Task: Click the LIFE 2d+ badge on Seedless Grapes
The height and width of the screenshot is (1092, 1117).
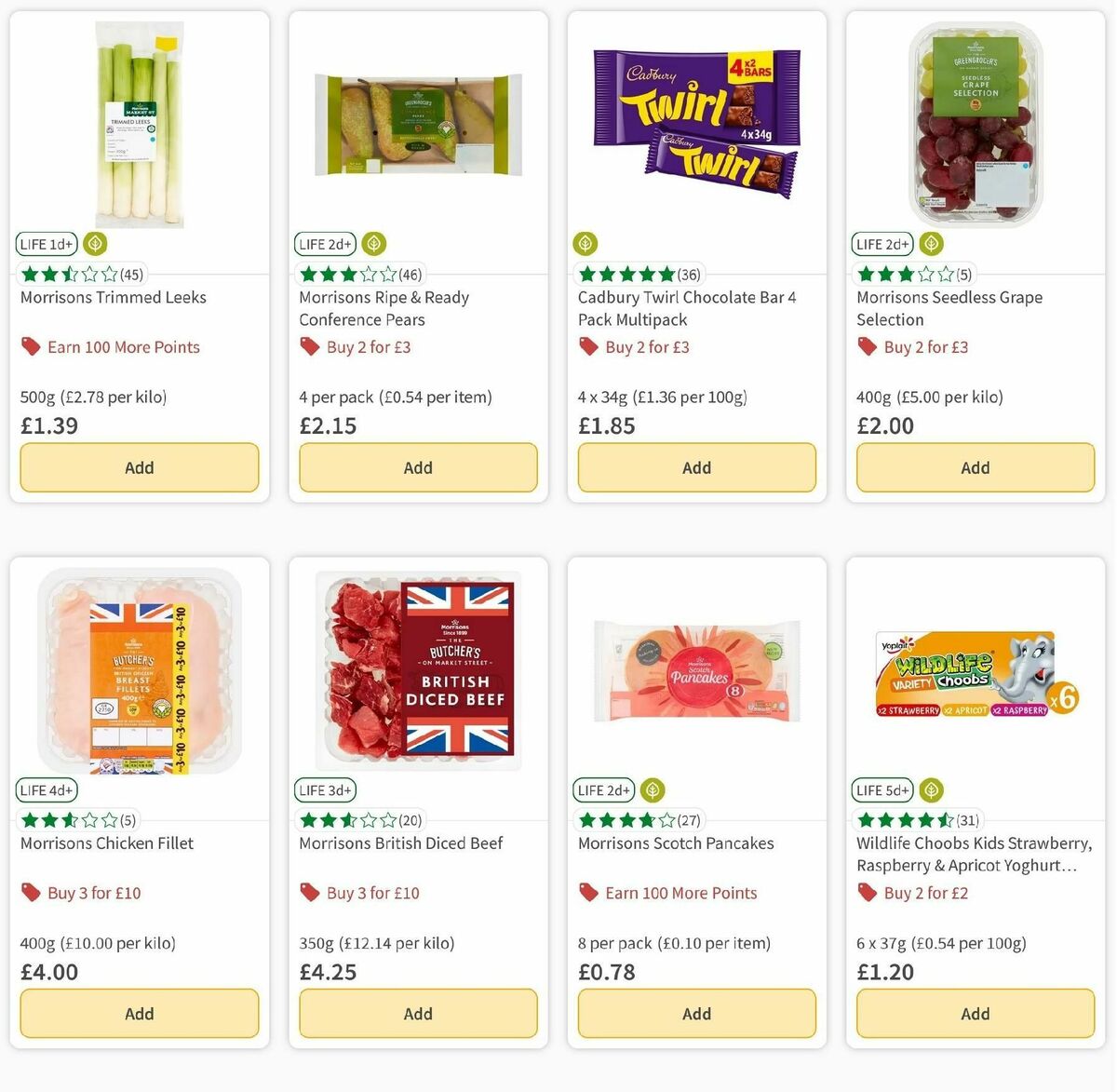Action: click(881, 243)
